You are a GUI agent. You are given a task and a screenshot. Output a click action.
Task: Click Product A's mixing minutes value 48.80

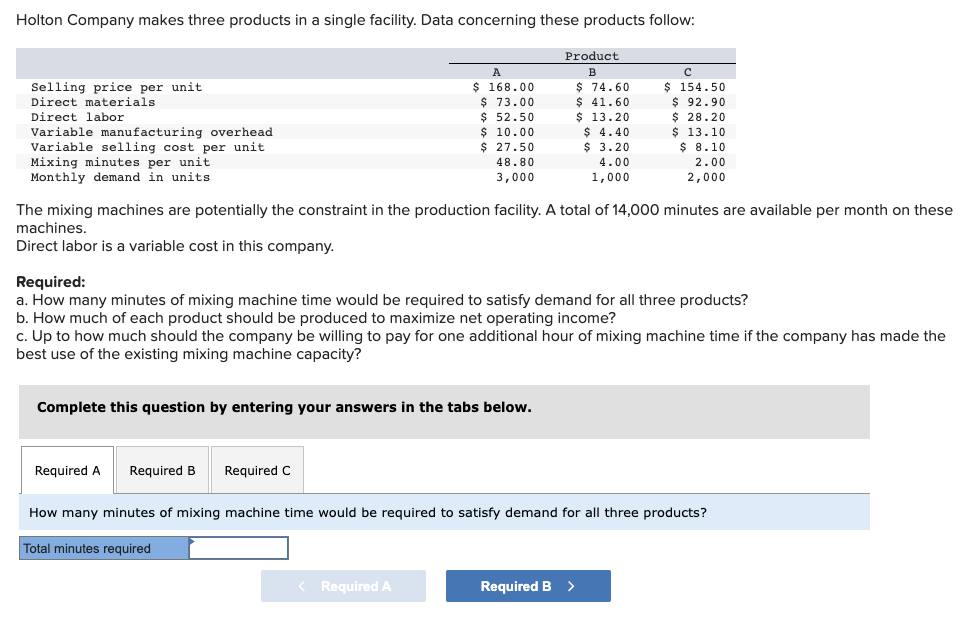click(x=515, y=162)
